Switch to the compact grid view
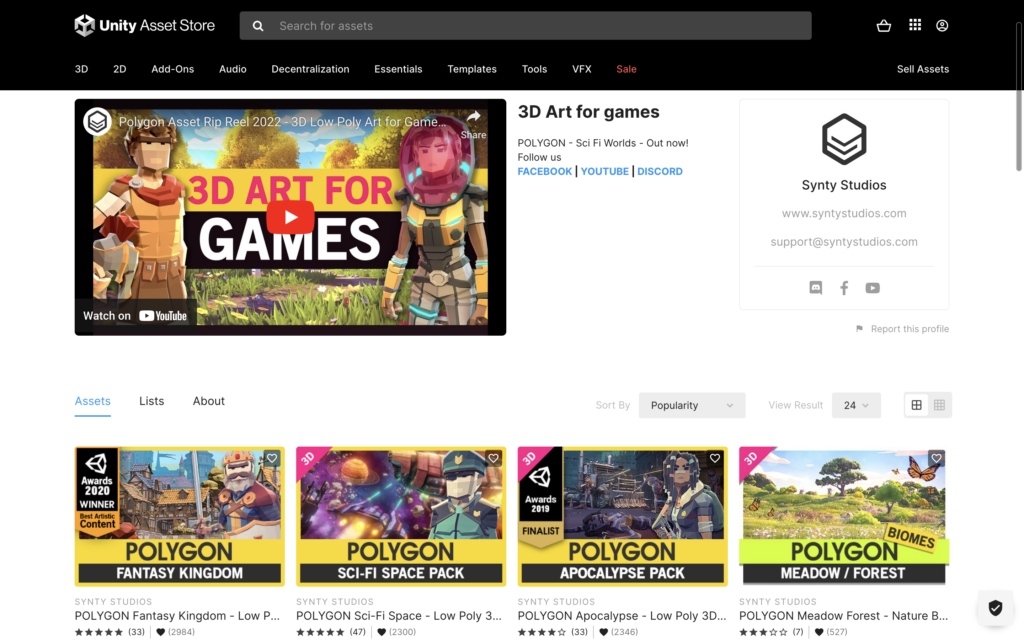The image size is (1024, 640). pos(939,405)
